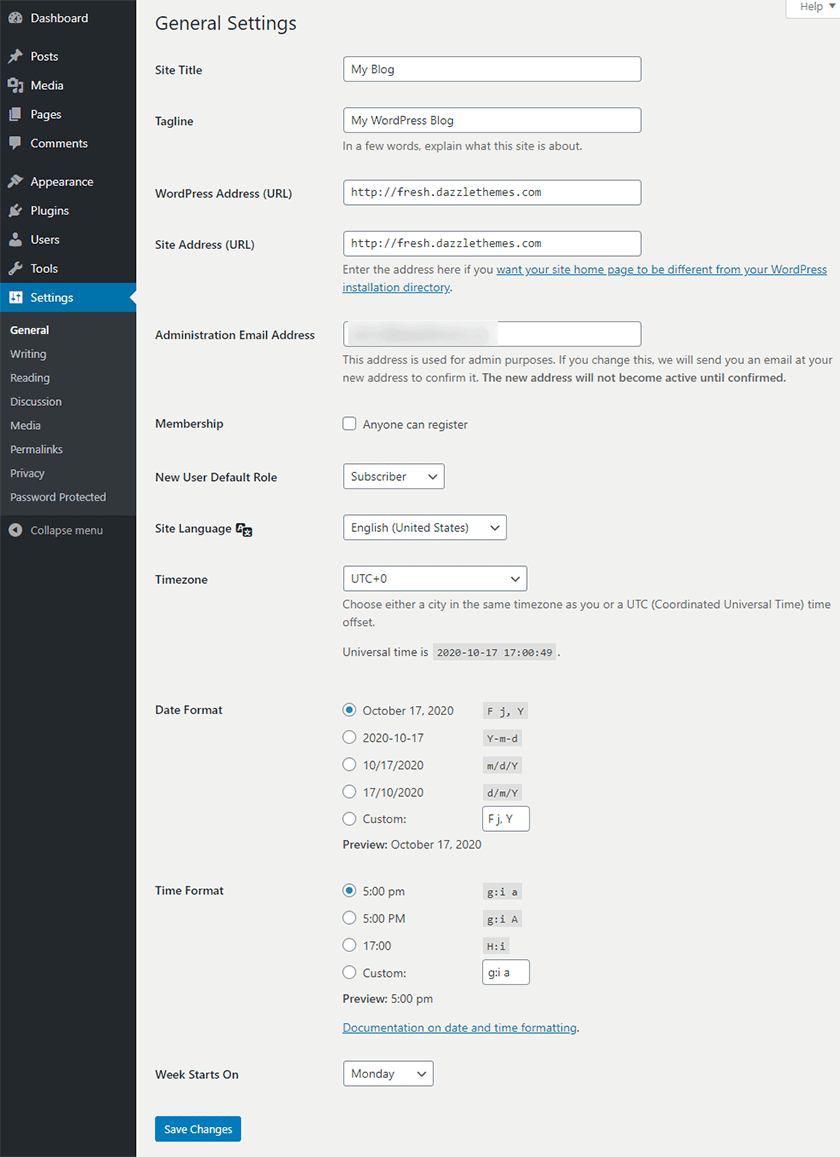The image size is (840, 1157).
Task: Select the 17/10/2020 date format
Action: tap(349, 792)
